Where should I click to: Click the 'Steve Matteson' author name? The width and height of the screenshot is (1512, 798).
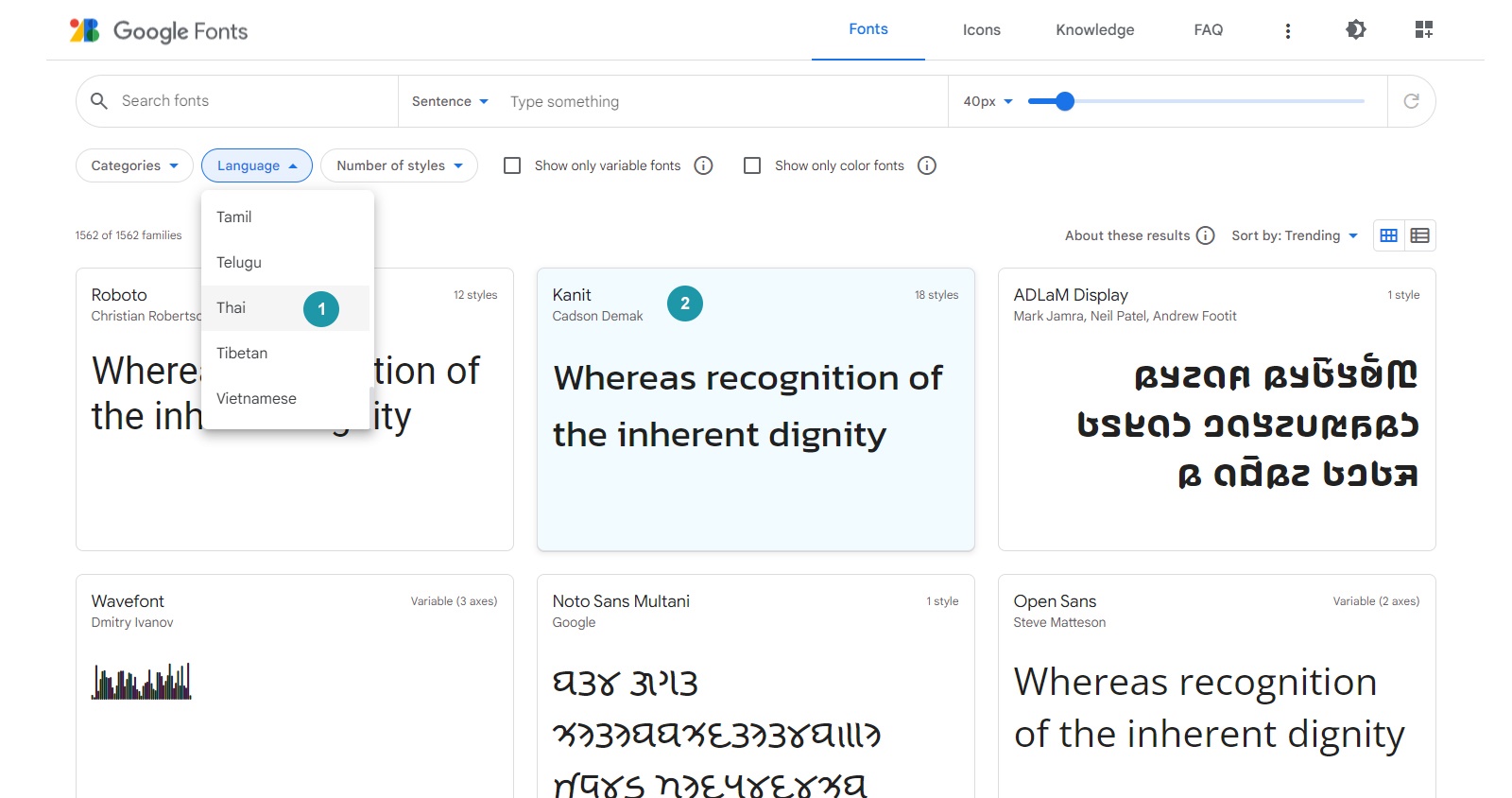(x=1059, y=622)
